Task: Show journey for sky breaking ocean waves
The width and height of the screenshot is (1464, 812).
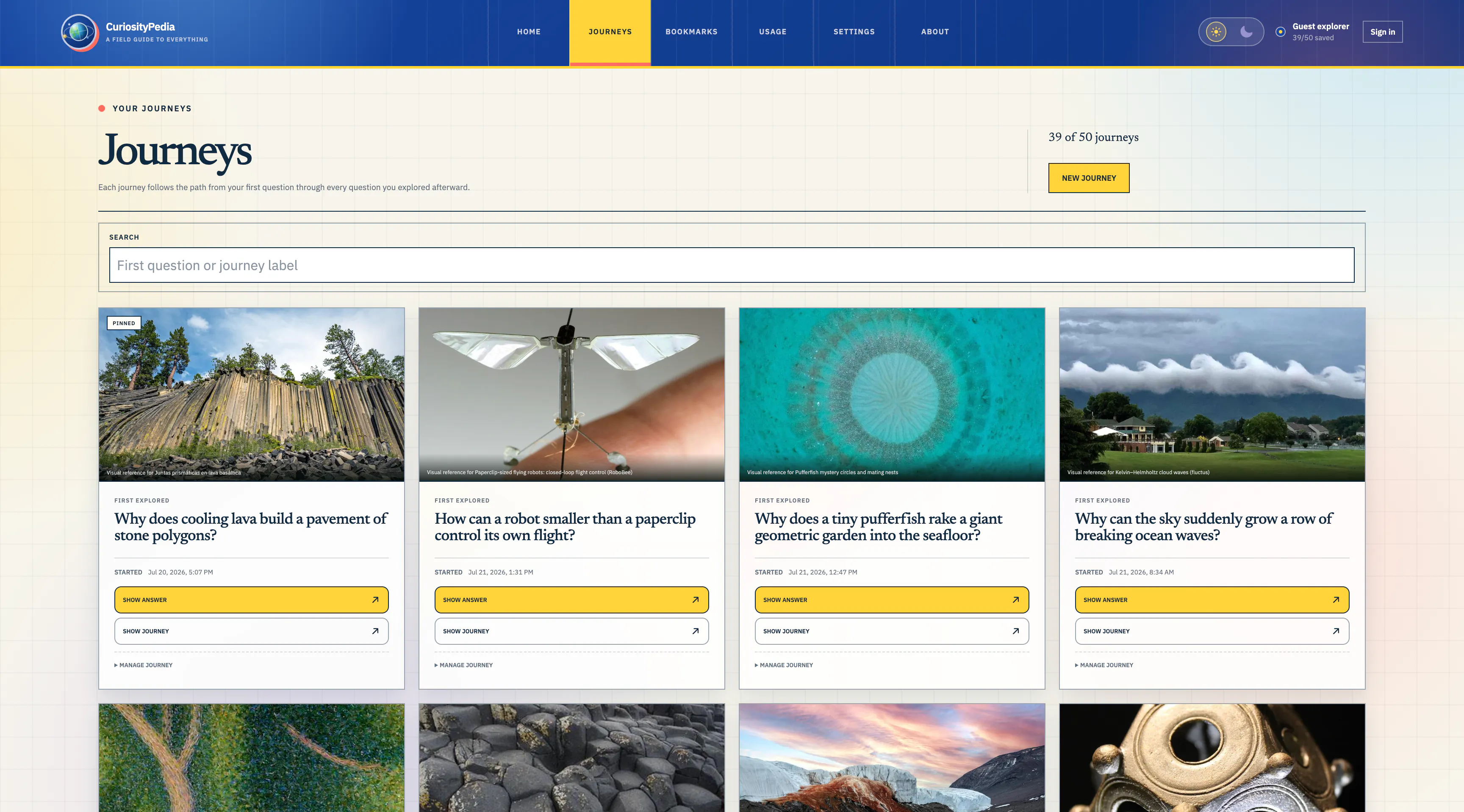Action: (x=1212, y=631)
